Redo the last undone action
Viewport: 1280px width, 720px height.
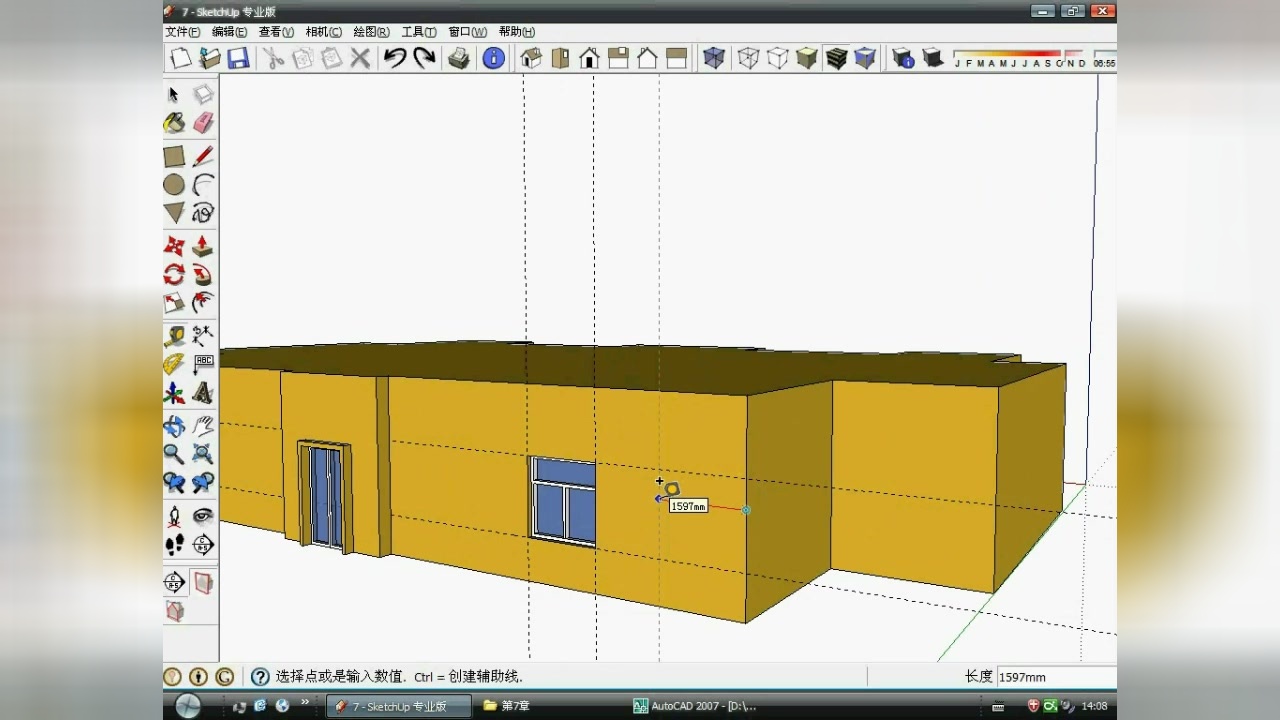[424, 58]
